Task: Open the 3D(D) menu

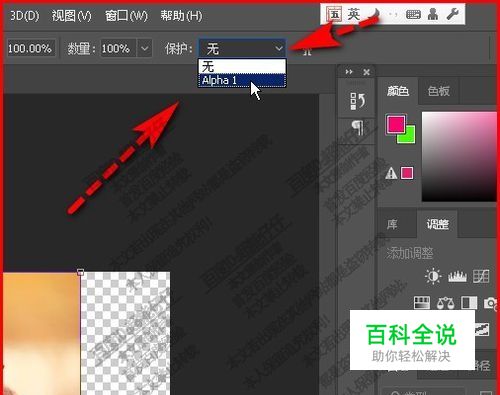Action: (24, 16)
